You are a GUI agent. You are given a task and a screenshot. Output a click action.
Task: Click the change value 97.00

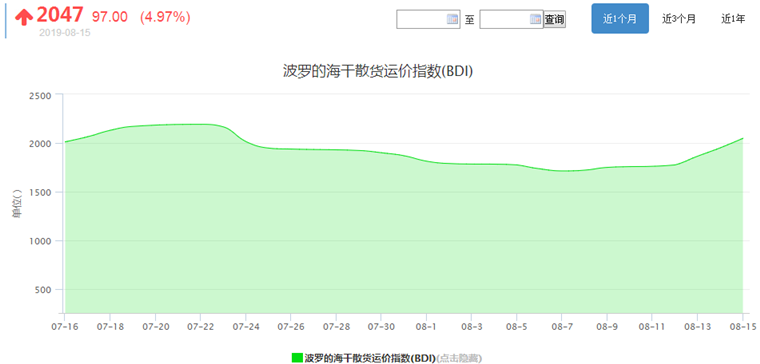pyautogui.click(x=110, y=17)
